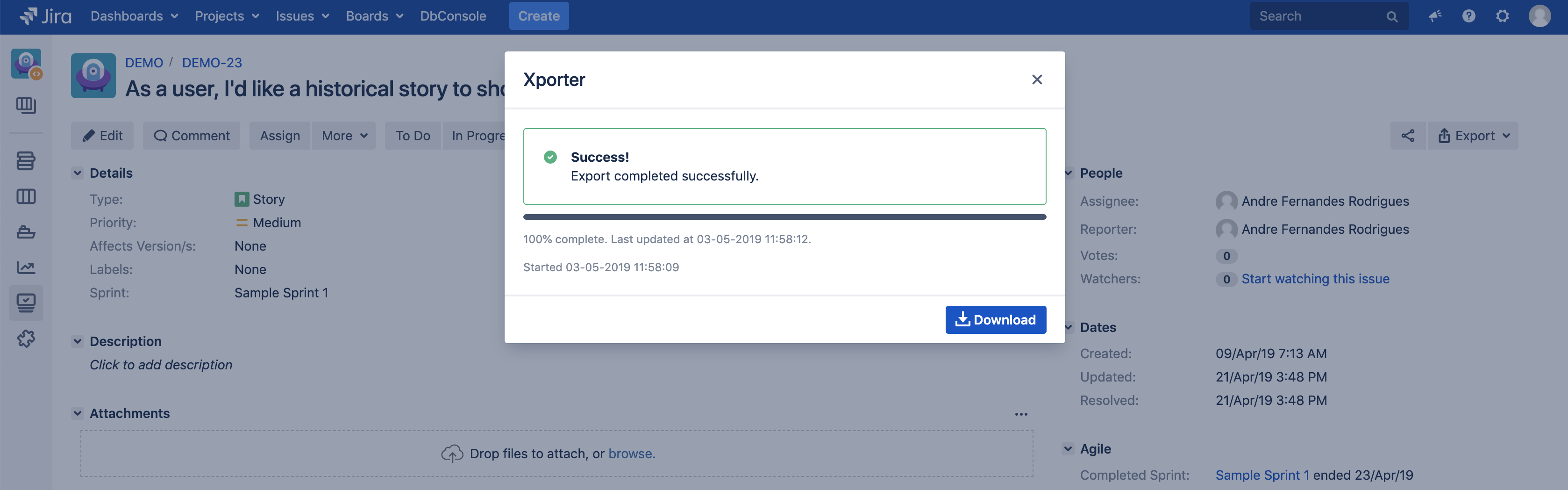
Task: Click Start watching this issue link
Action: point(1315,279)
